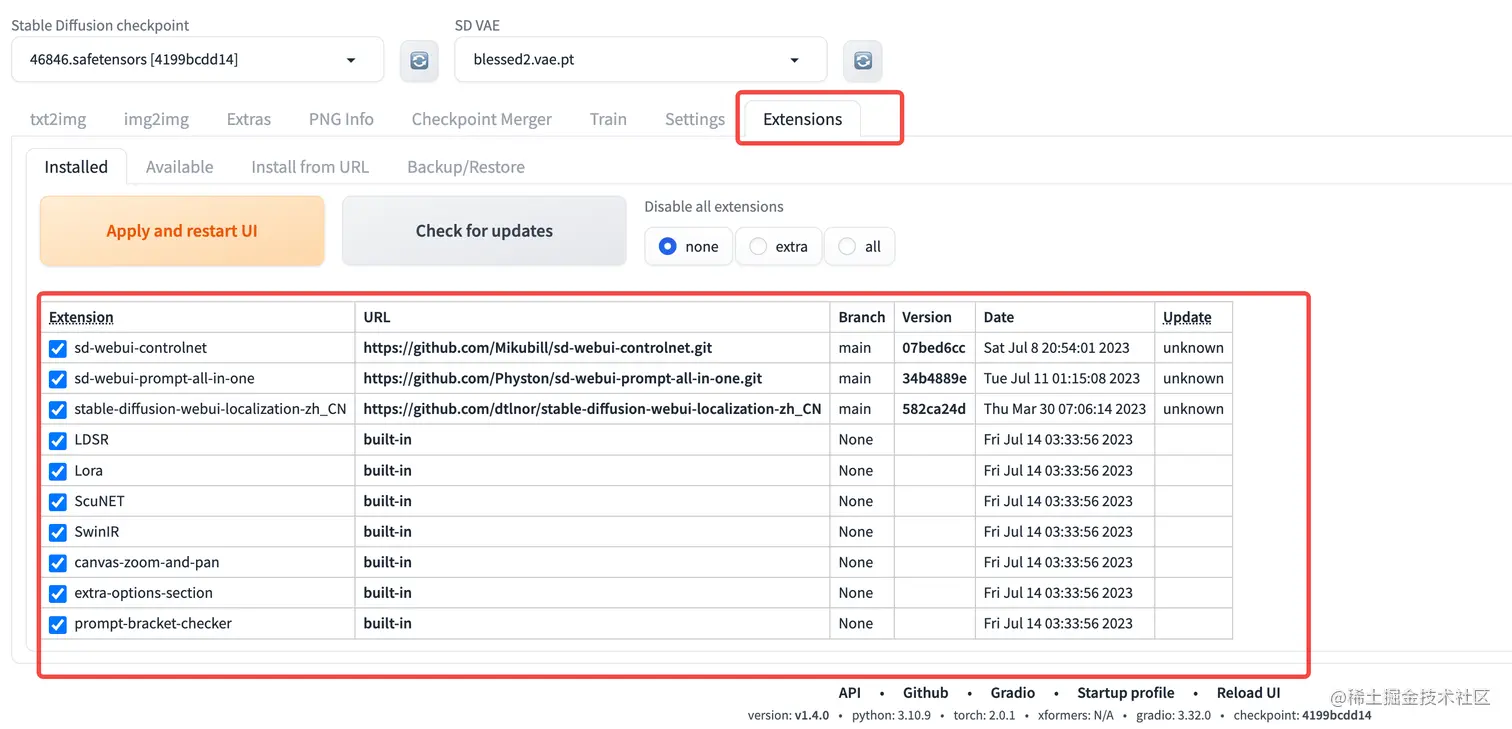This screenshot has width=1512, height=729.
Task: Uncheck the sd-webui-prompt-all-in-one extension
Action: (58, 379)
